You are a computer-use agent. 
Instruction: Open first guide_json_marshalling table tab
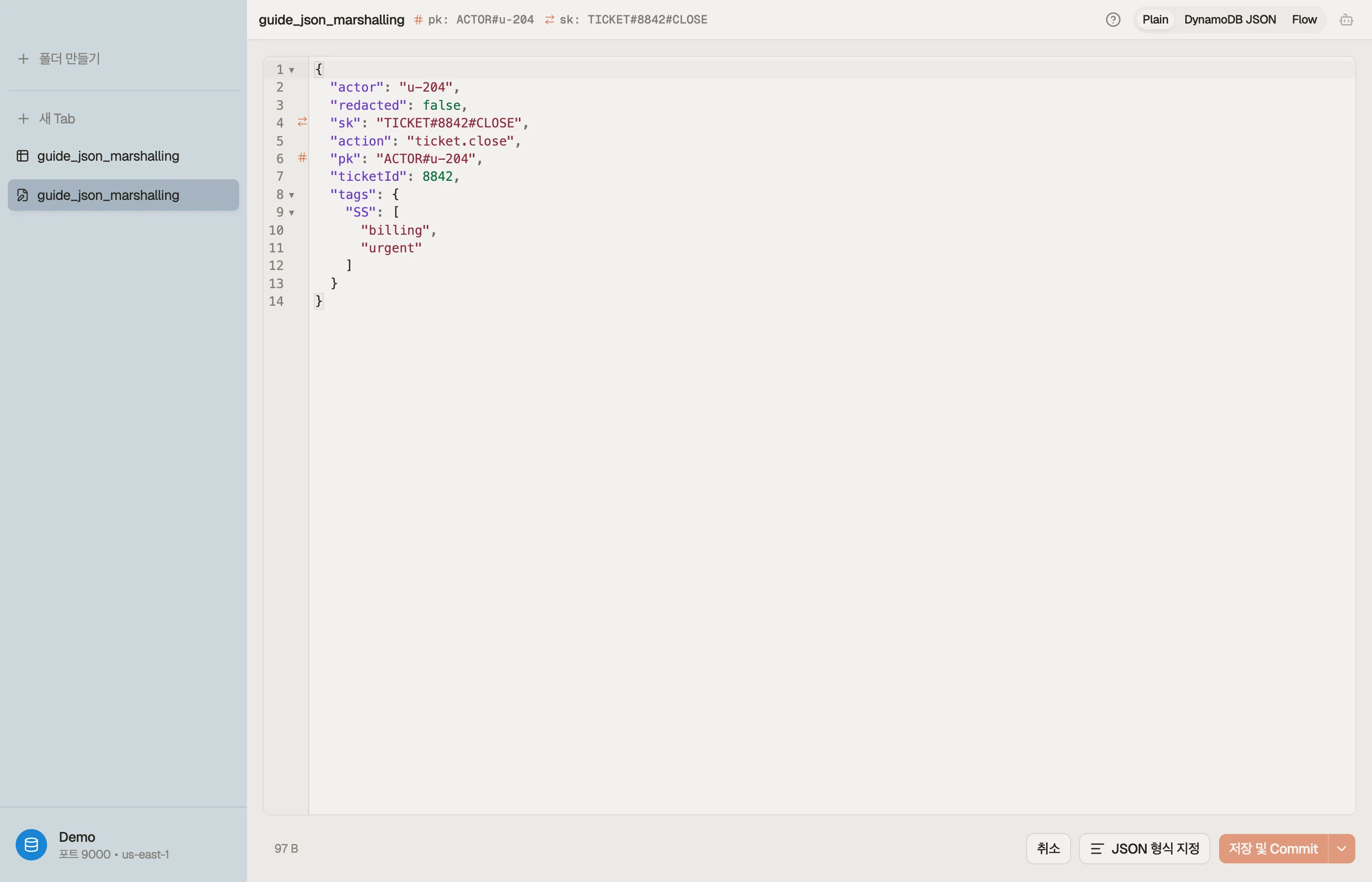coord(123,156)
